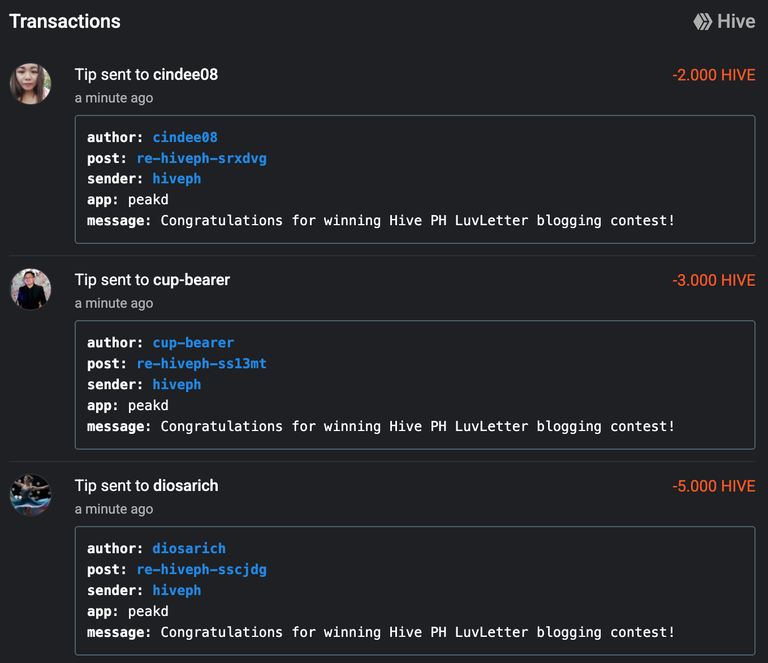Click 'a minute ago' under diosarich tip
The image size is (768, 663).
[x=114, y=509]
